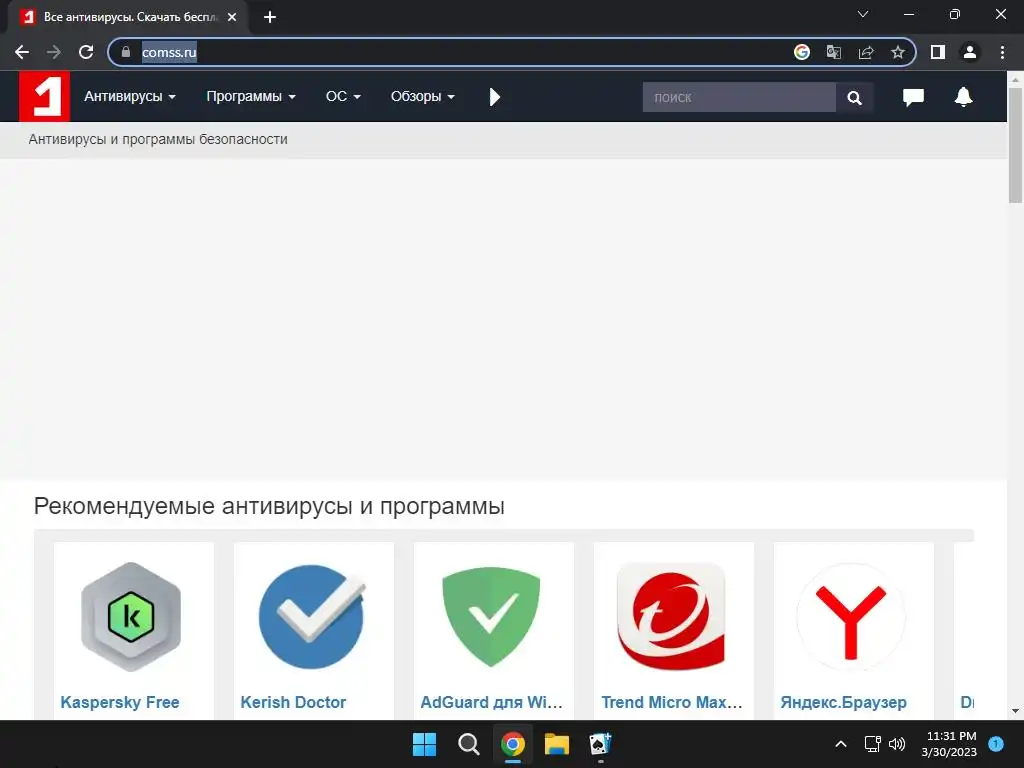Open the Яндекс.Браузер link
Screen dimensions: 1024x768
pos(843,702)
